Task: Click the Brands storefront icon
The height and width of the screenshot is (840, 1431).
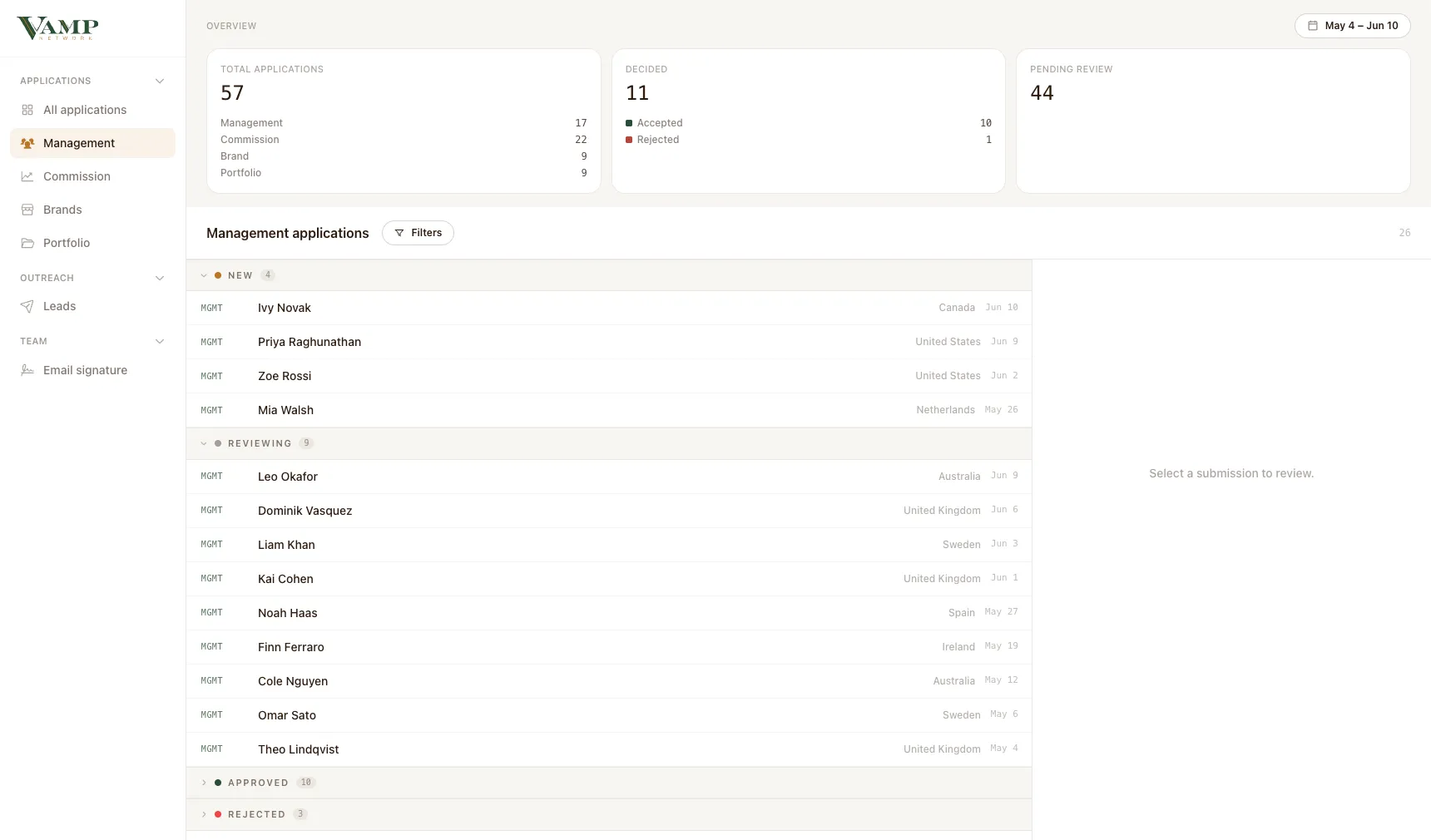Action: (x=27, y=210)
